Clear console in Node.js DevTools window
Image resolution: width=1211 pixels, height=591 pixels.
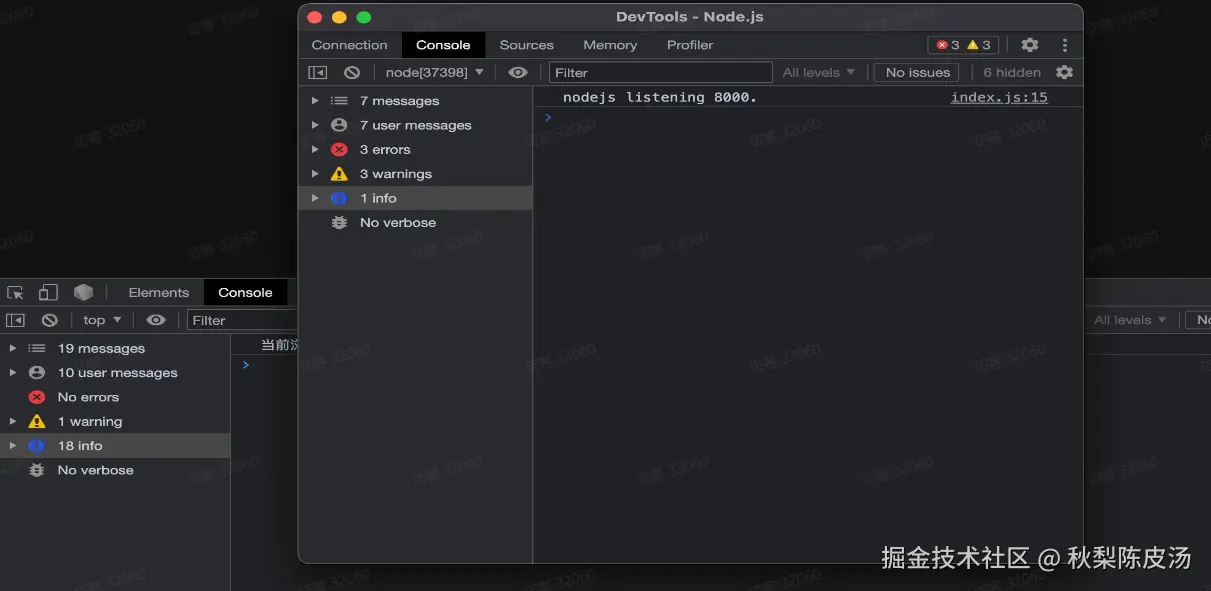(352, 72)
